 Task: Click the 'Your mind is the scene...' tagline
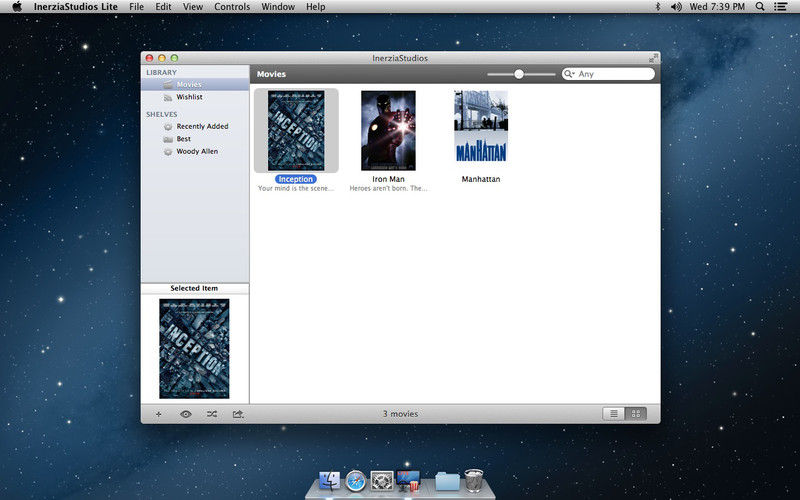tap(296, 188)
